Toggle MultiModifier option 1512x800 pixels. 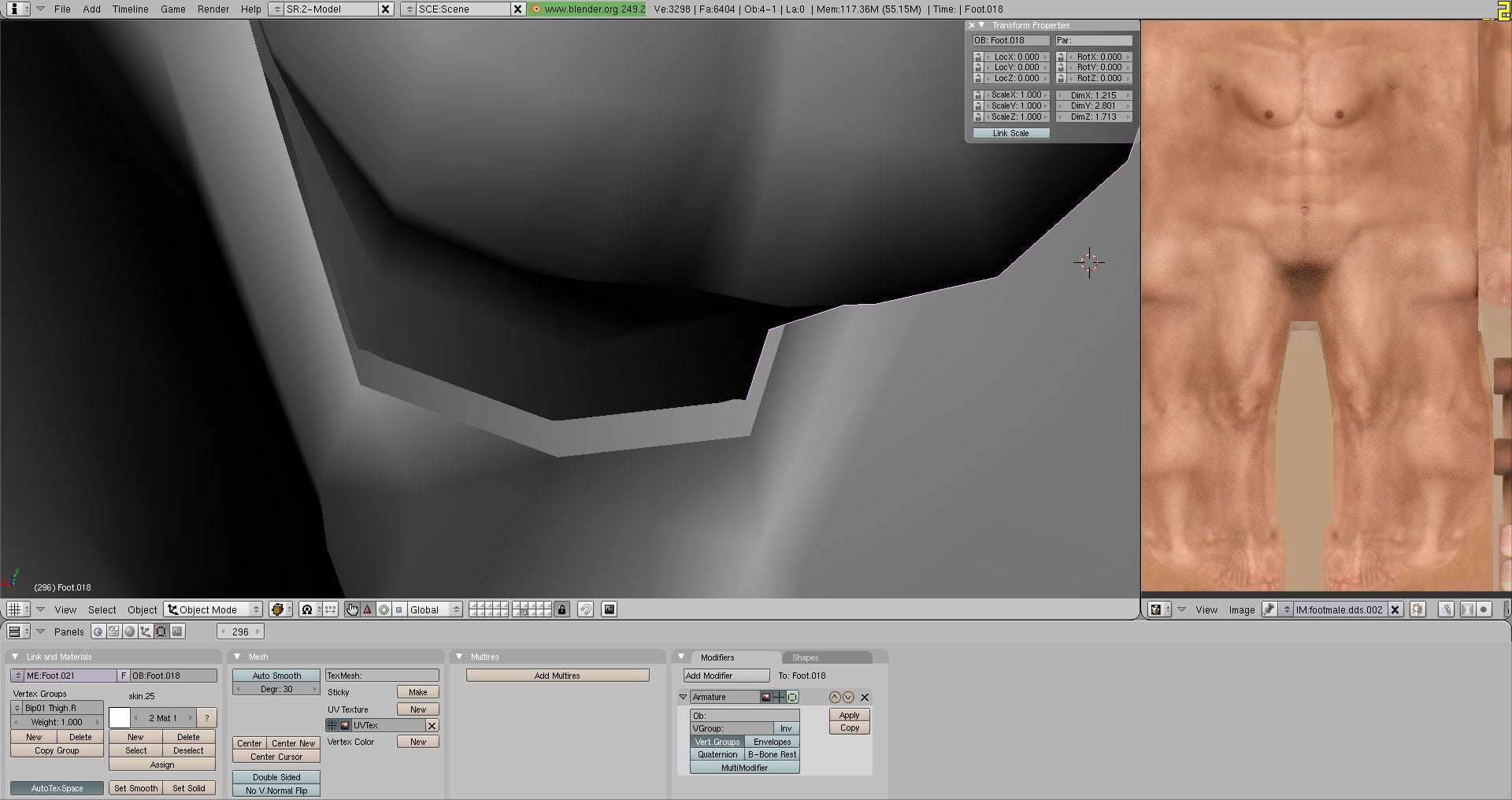point(745,768)
